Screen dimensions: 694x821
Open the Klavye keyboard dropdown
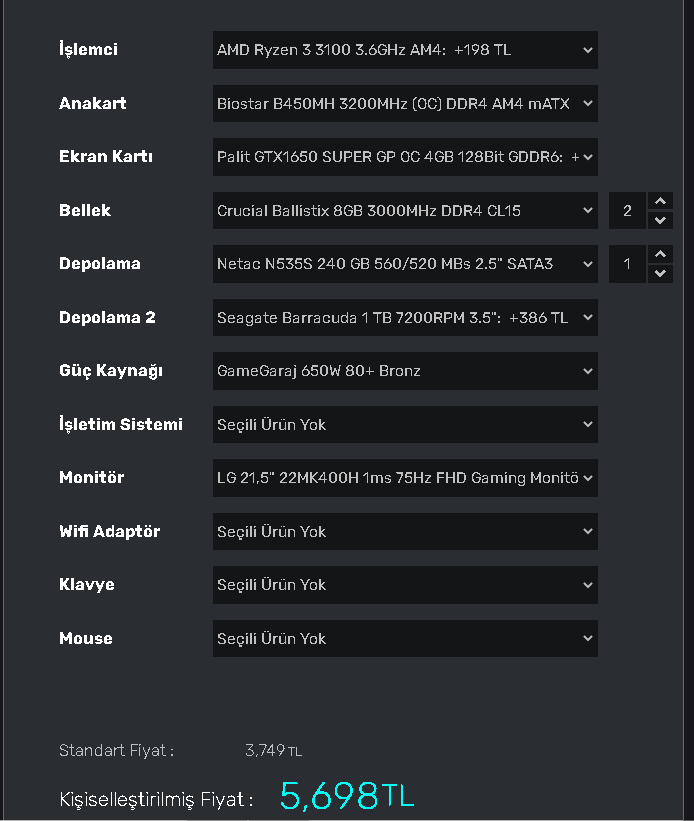point(404,585)
